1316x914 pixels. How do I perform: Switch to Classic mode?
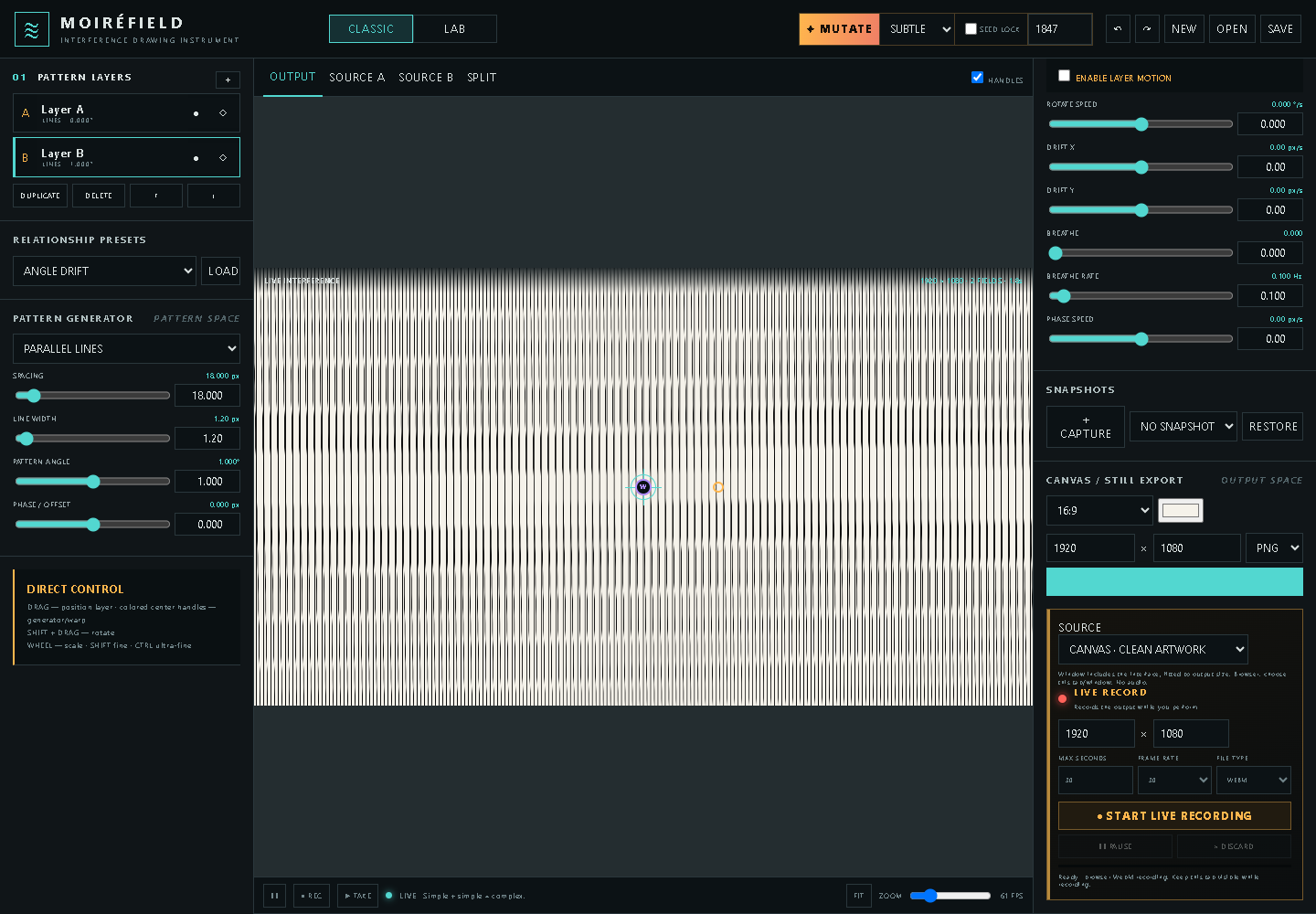coord(371,29)
